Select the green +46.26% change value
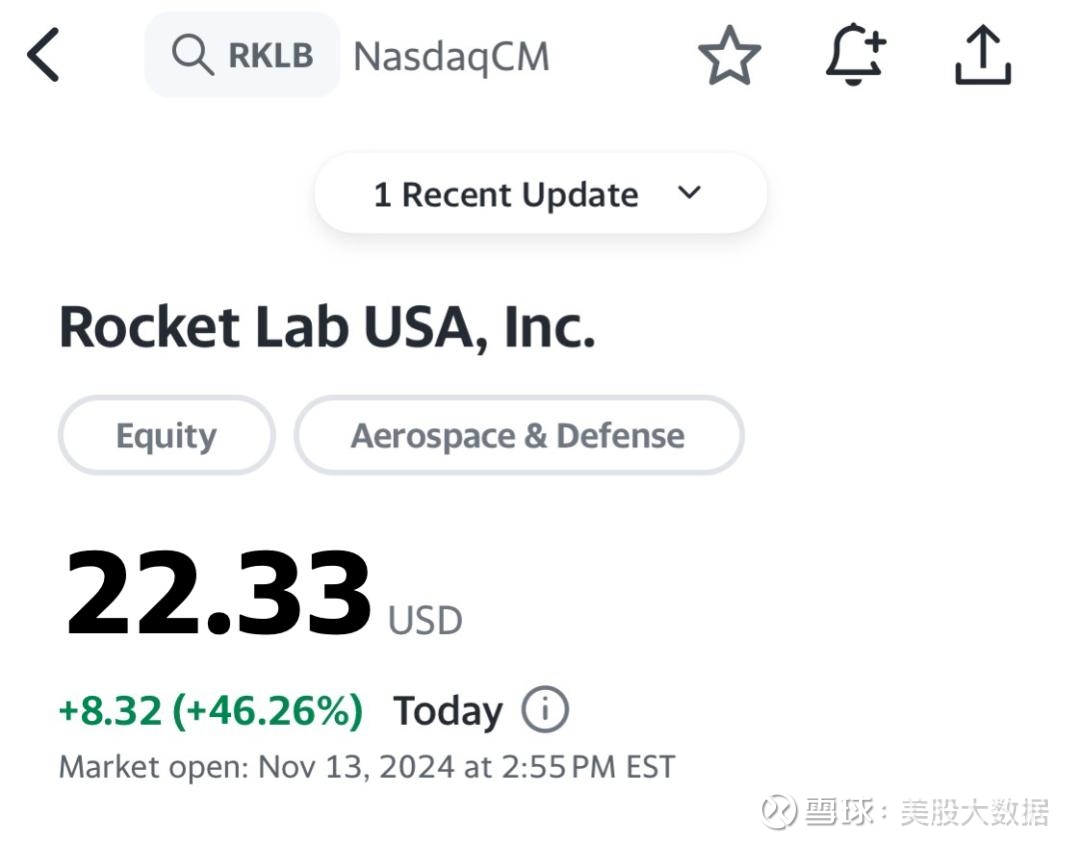The width and height of the screenshot is (1080, 845). [268, 710]
